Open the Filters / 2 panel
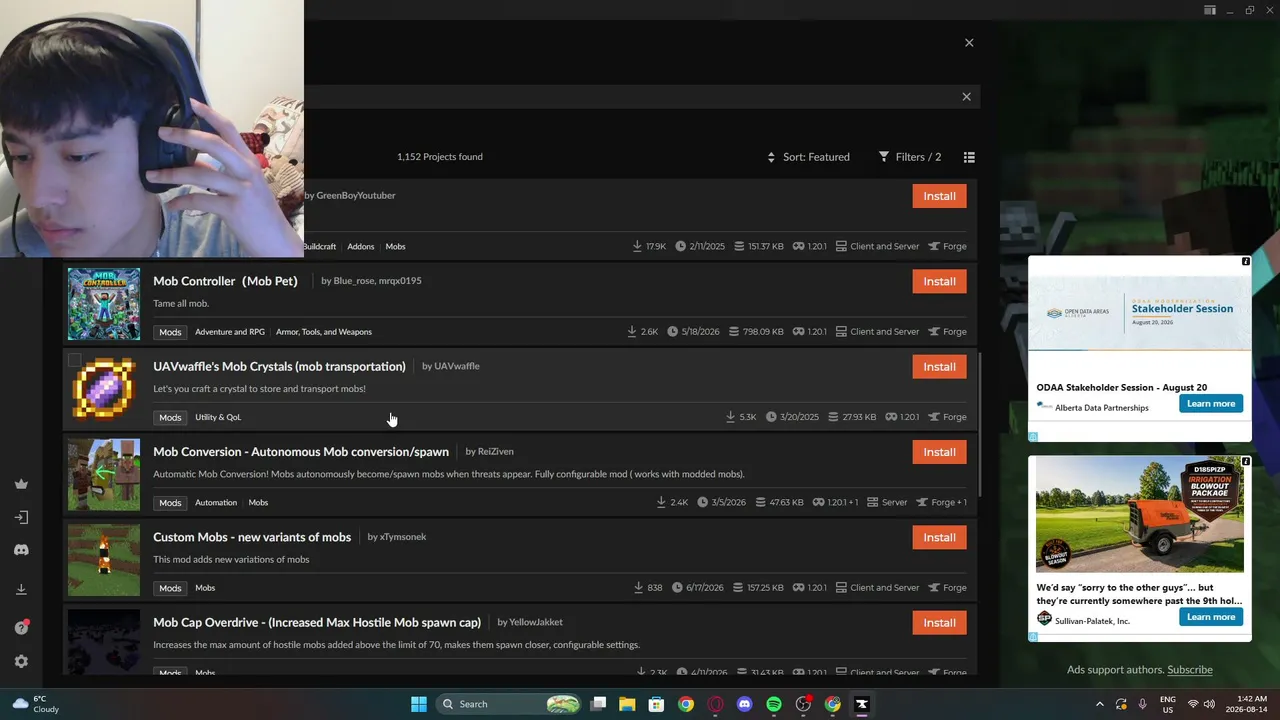Image resolution: width=1280 pixels, height=720 pixels. point(910,157)
